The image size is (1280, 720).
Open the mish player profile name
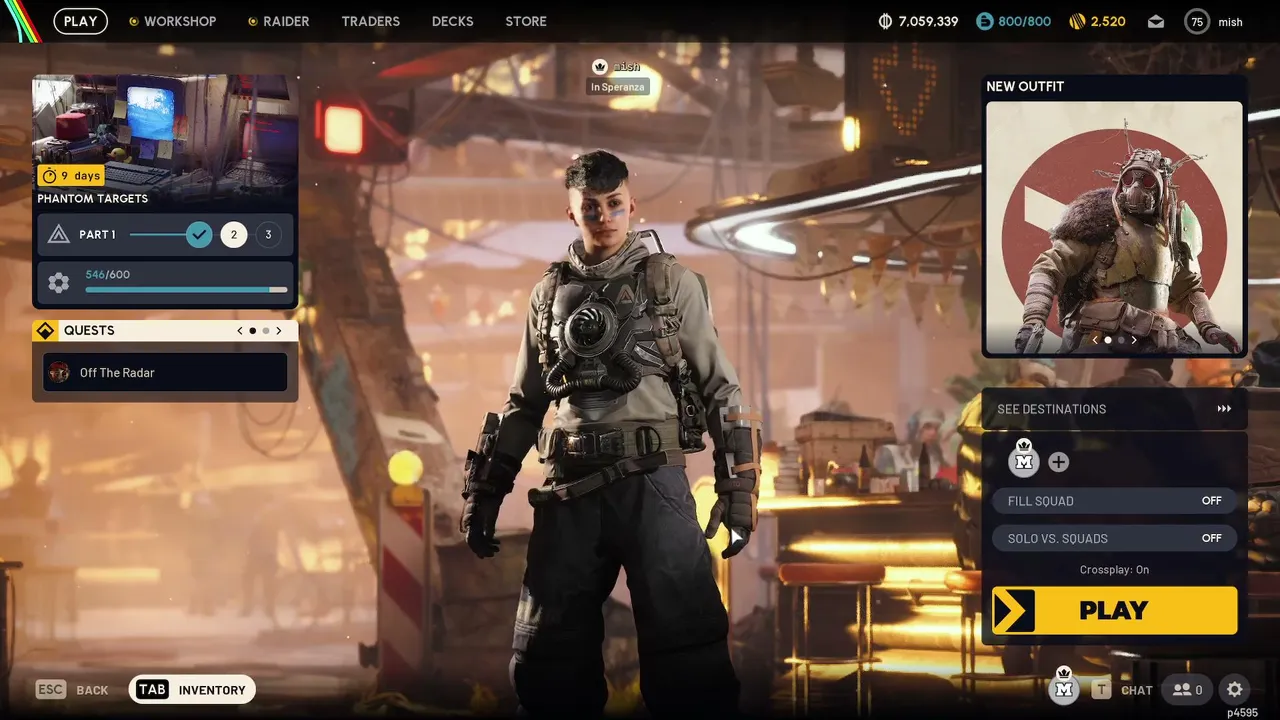click(x=1230, y=22)
